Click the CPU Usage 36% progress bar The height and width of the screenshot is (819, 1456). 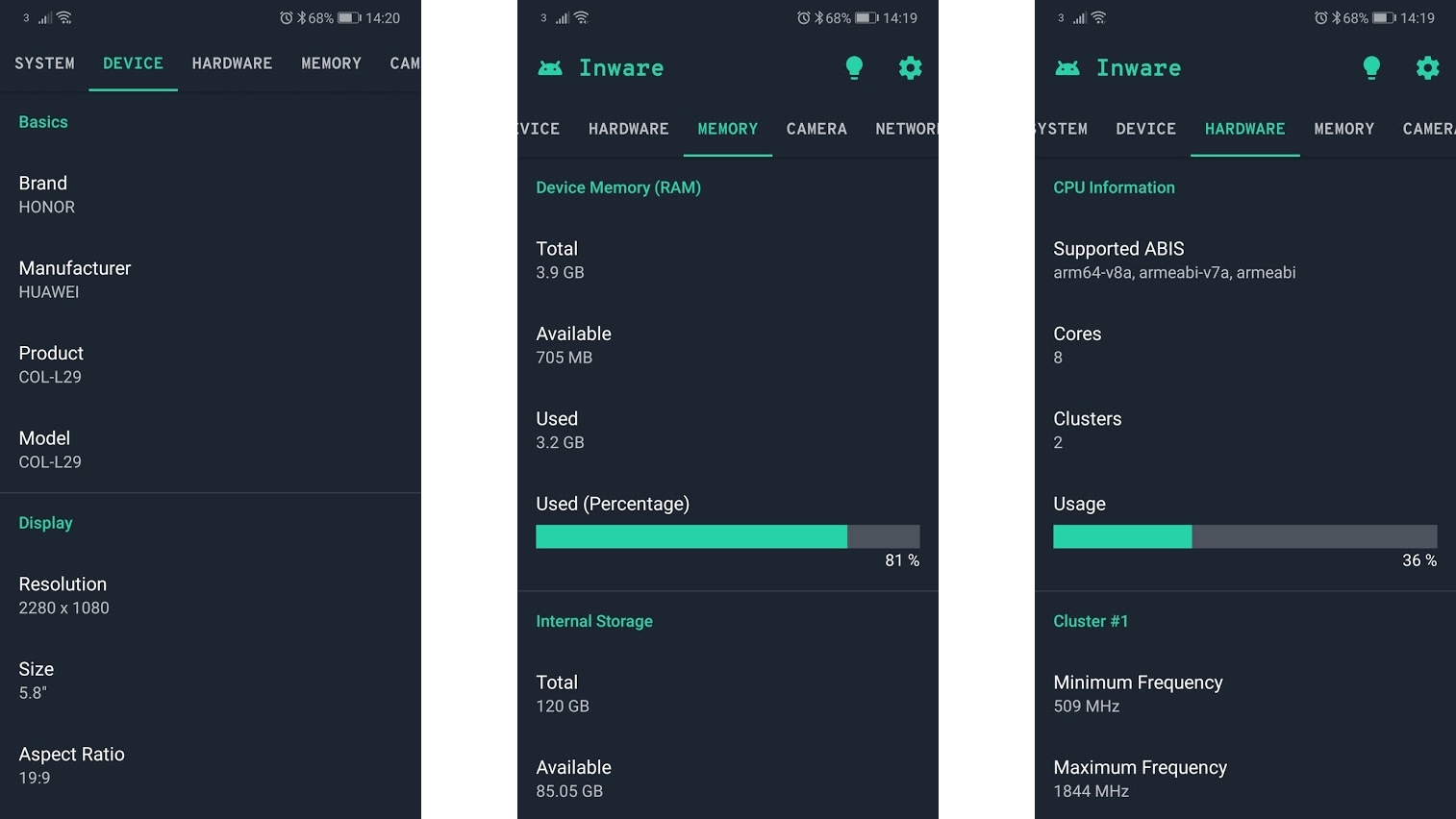[x=1244, y=536]
